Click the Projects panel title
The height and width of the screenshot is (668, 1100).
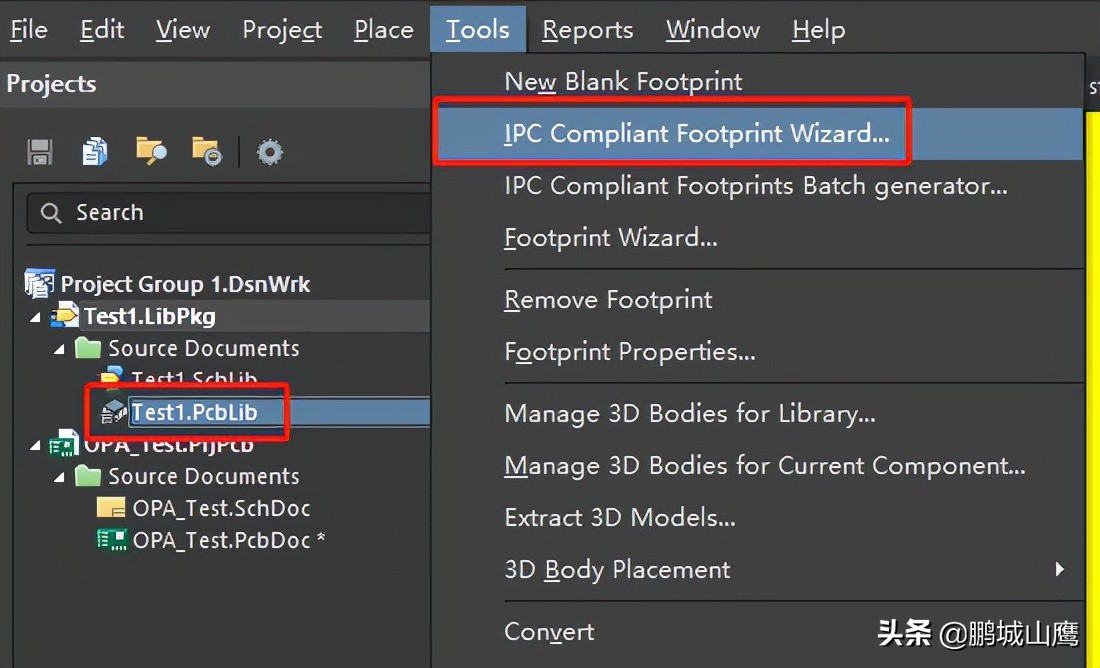point(51,84)
